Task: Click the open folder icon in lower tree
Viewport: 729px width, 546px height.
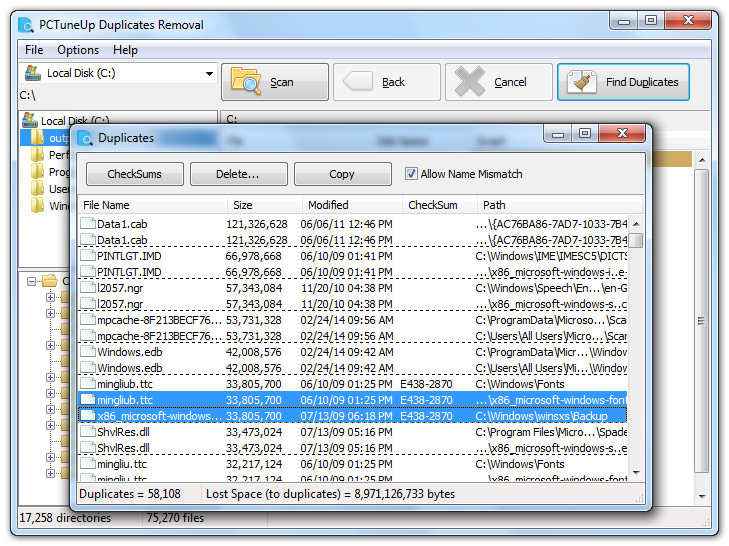Action: 50,281
